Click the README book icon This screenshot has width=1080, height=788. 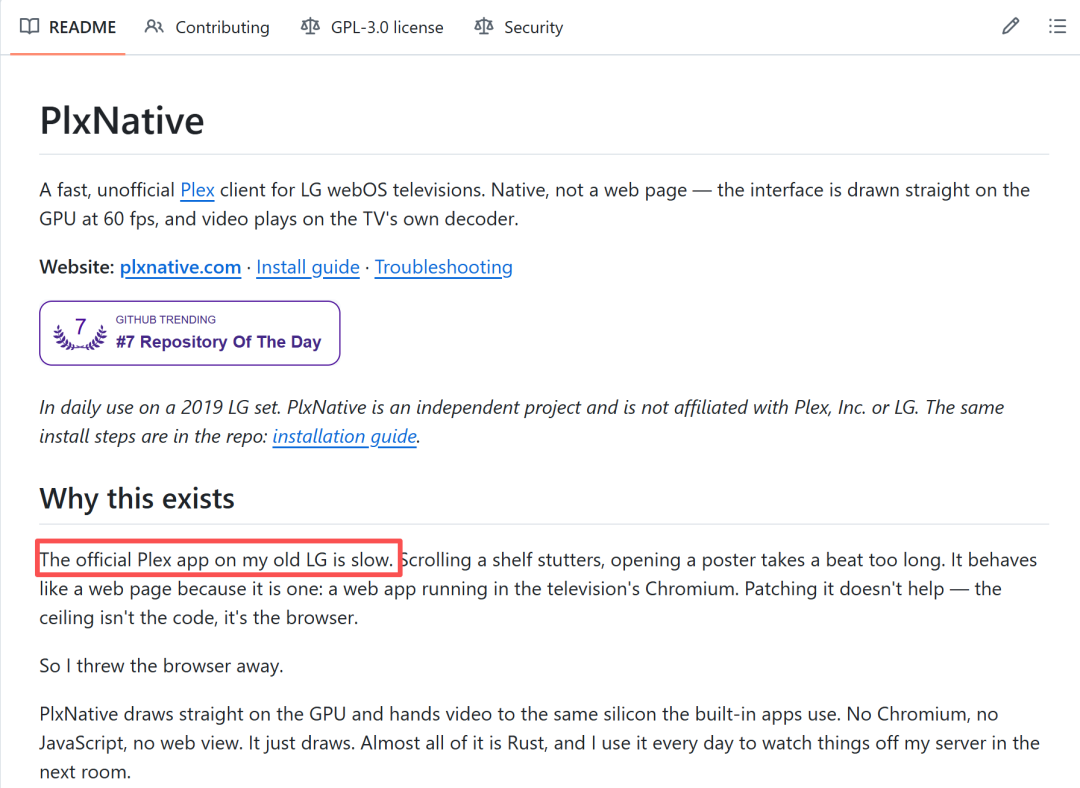(x=30, y=27)
